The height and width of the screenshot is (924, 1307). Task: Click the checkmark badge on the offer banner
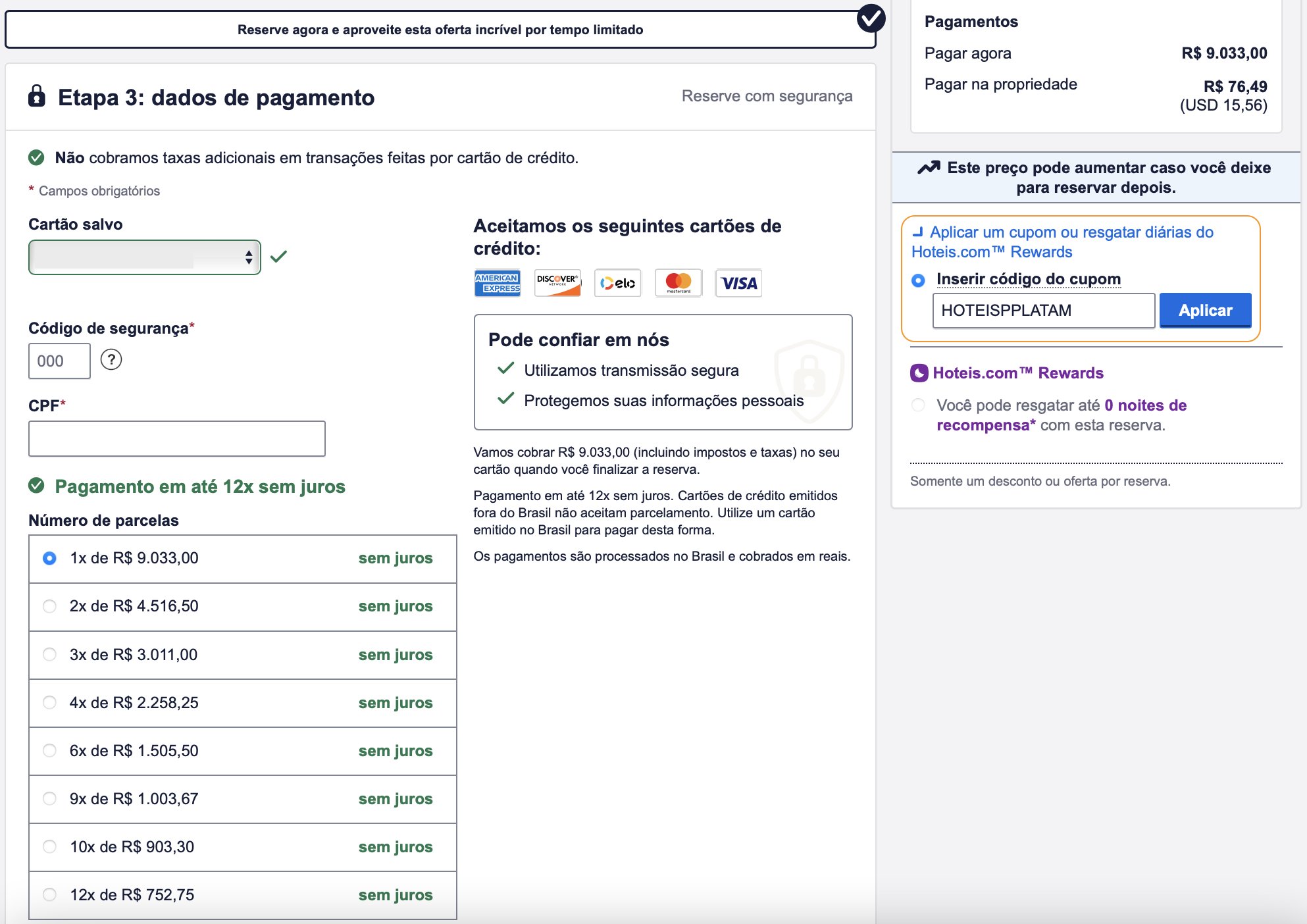[x=871, y=18]
